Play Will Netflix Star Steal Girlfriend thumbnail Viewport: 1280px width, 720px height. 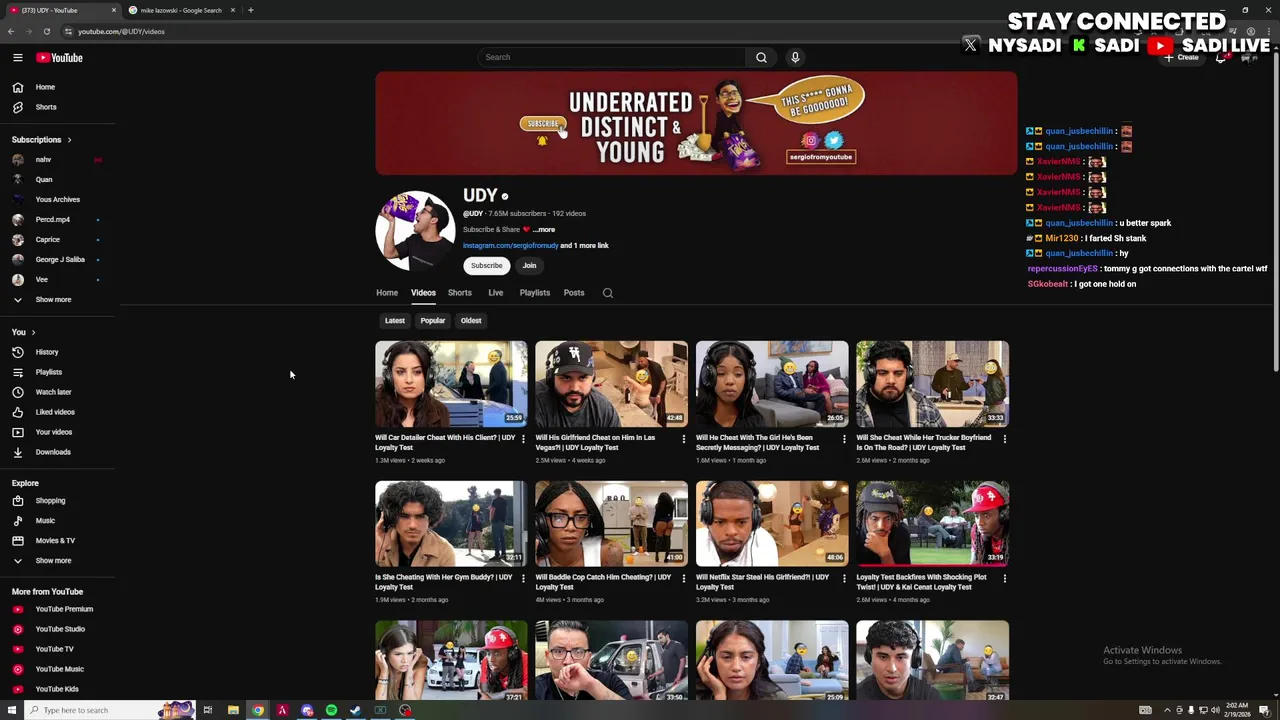pos(772,524)
